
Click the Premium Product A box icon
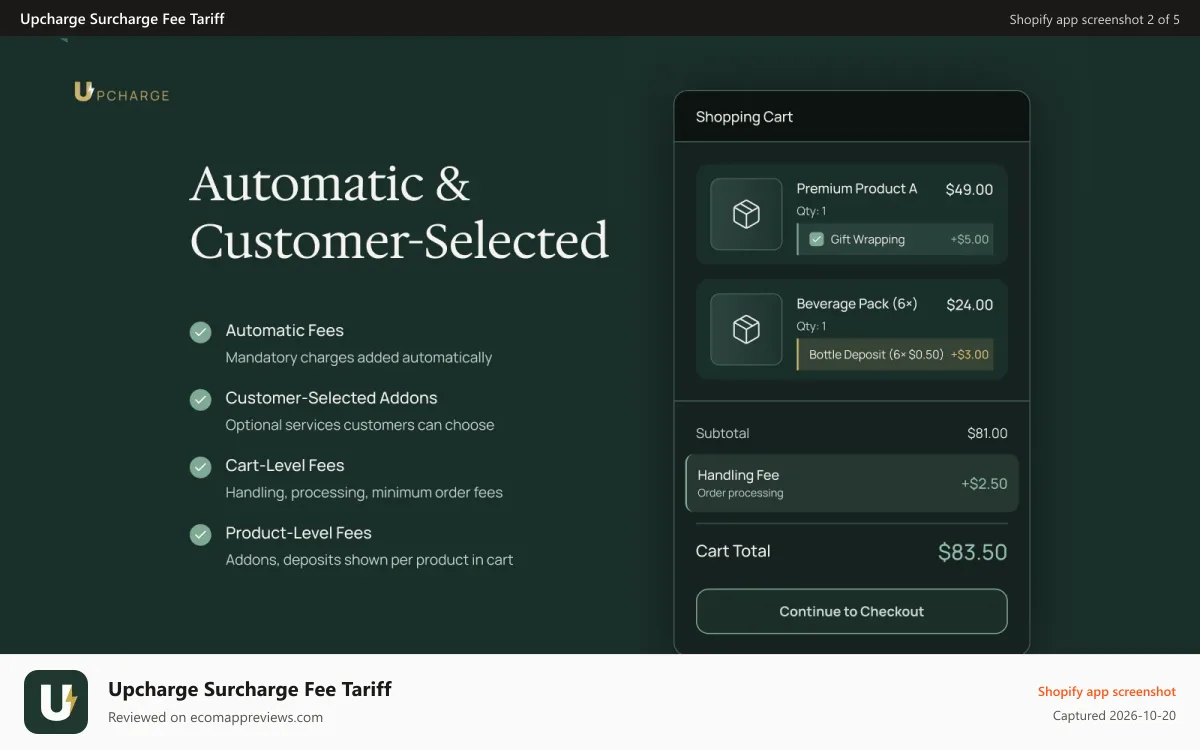[746, 214]
